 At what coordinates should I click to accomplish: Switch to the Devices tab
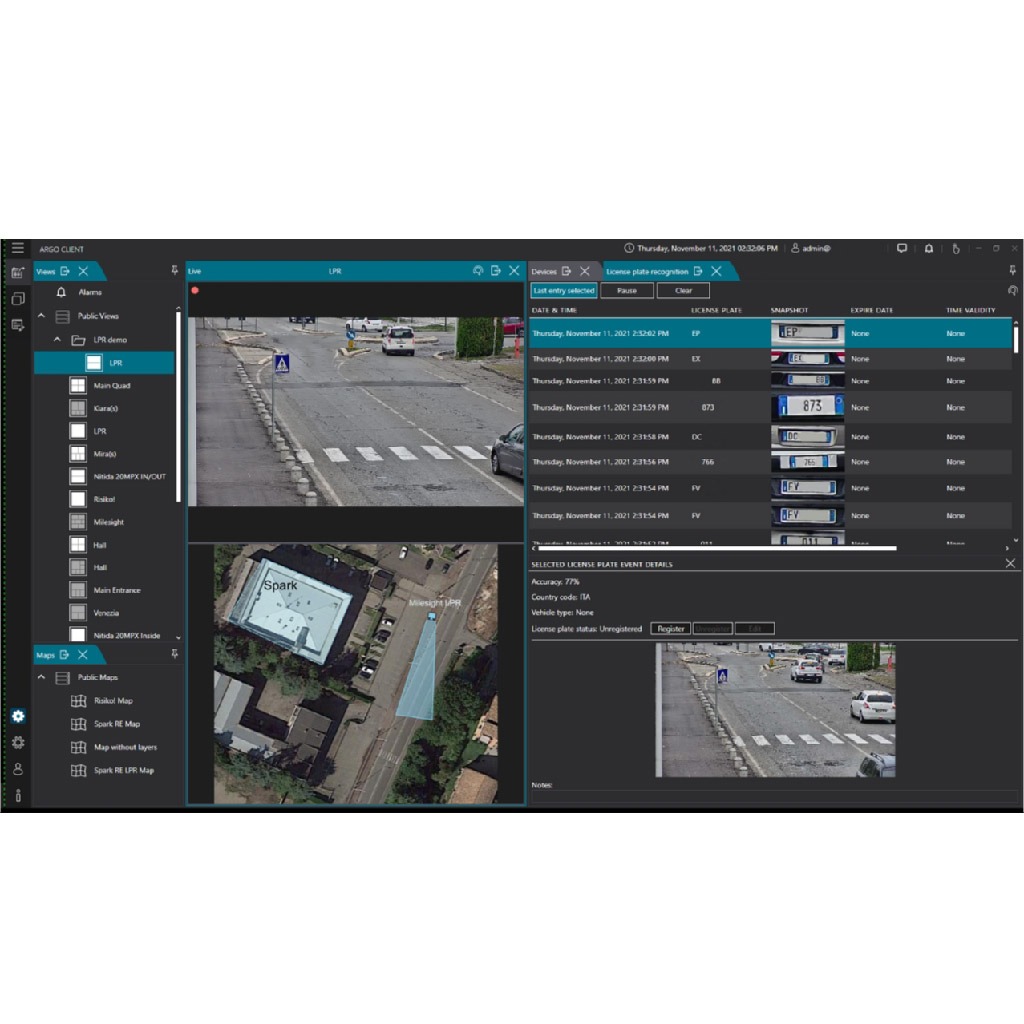pos(544,271)
